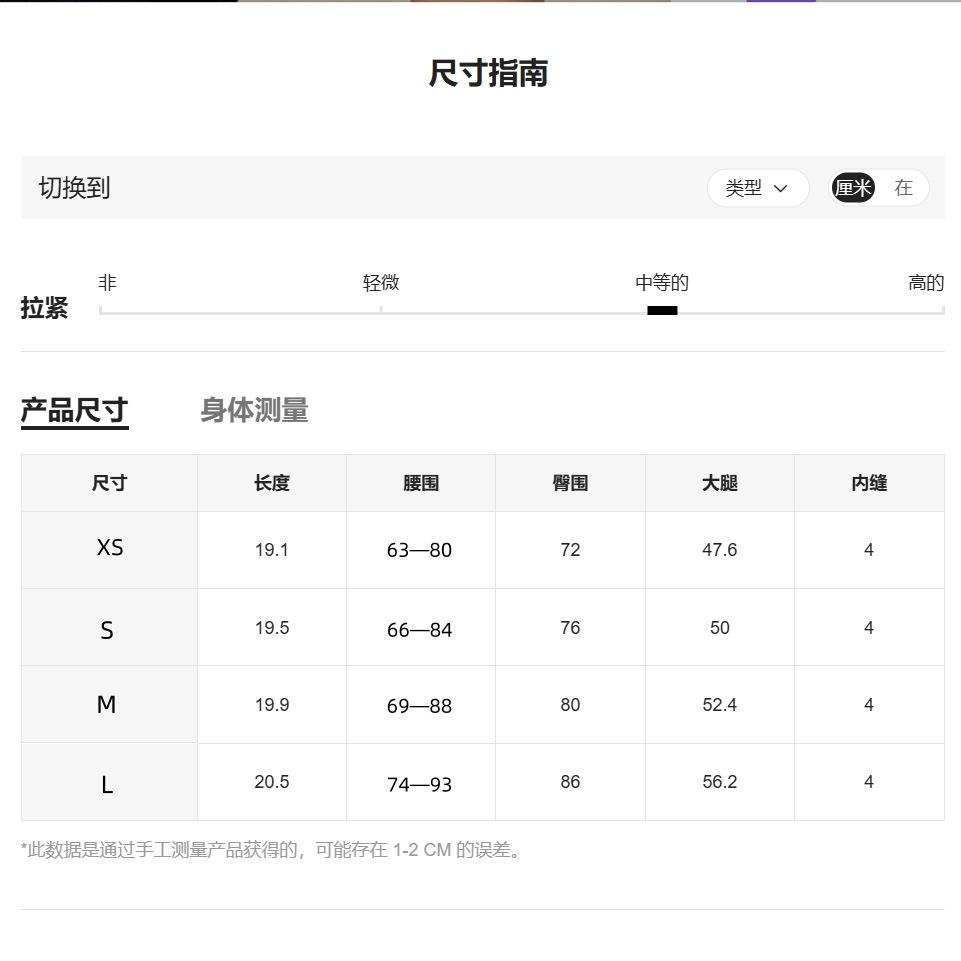Click thigh value 47.6
The width and height of the screenshot is (961, 961).
pos(720,550)
